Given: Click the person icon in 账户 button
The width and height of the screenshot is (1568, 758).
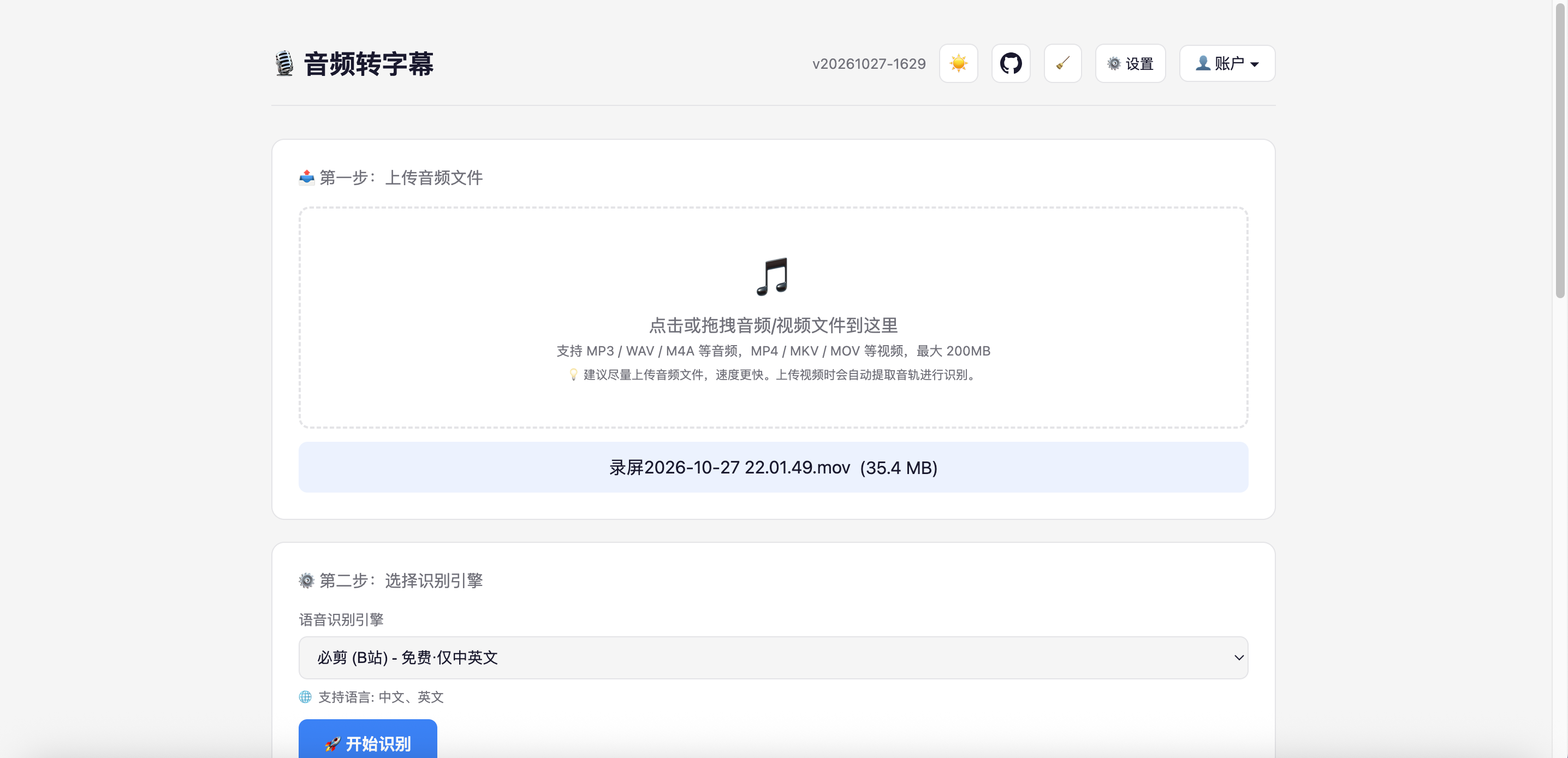Looking at the screenshot, I should pyautogui.click(x=1202, y=63).
